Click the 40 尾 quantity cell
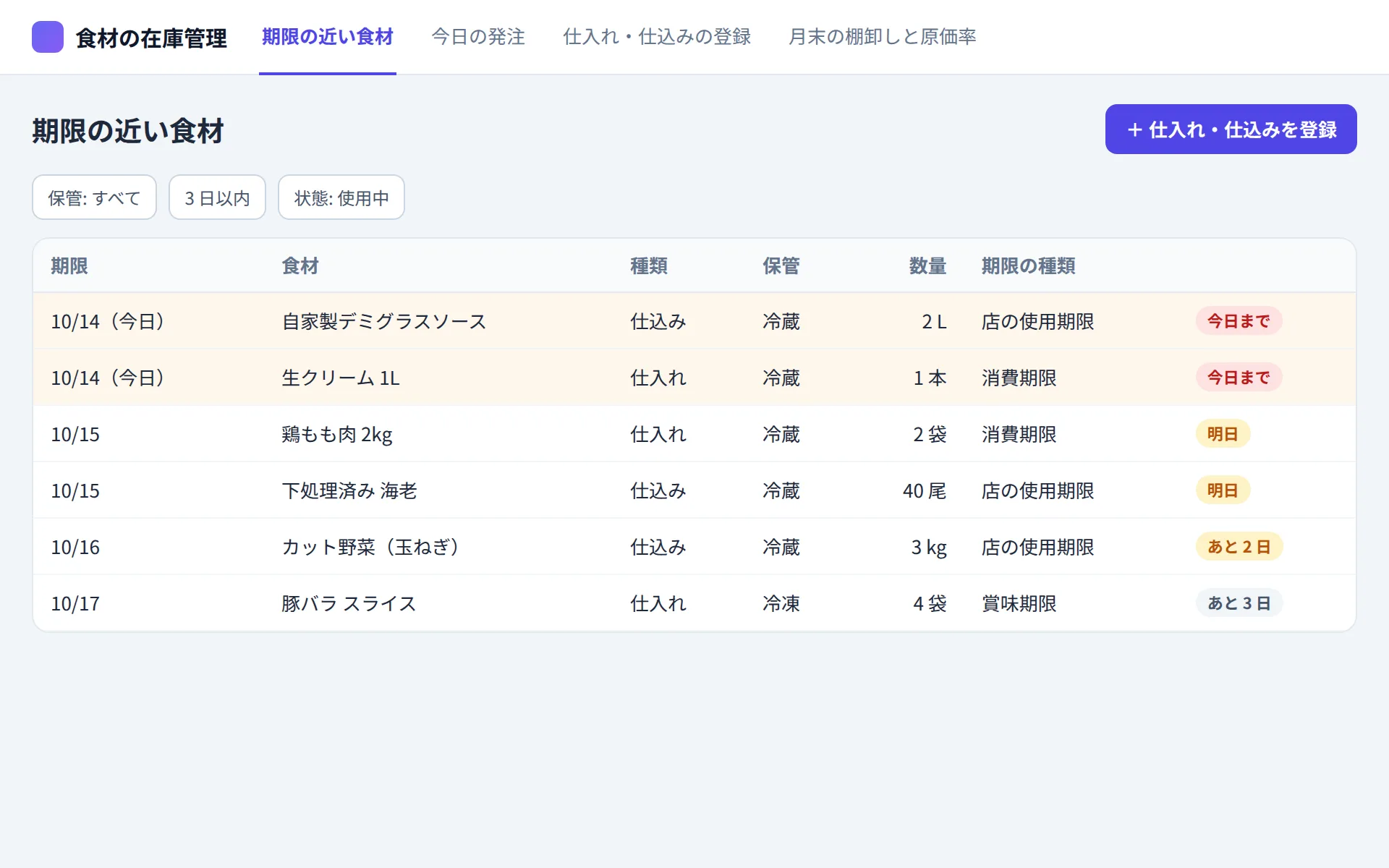The height and width of the screenshot is (868, 1389). click(x=925, y=491)
